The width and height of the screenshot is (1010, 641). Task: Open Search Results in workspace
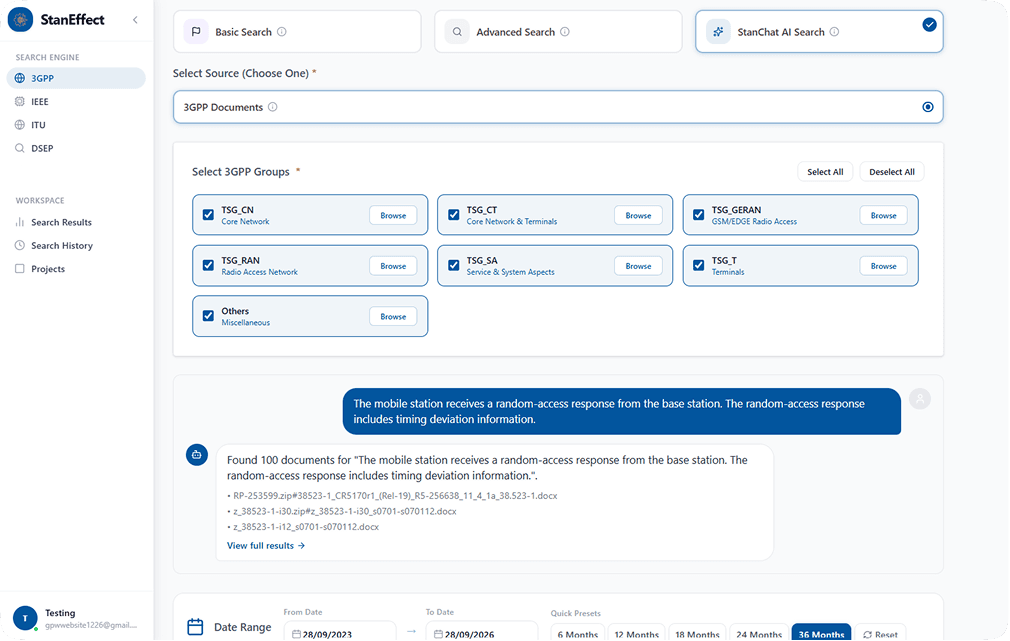pos(76,222)
